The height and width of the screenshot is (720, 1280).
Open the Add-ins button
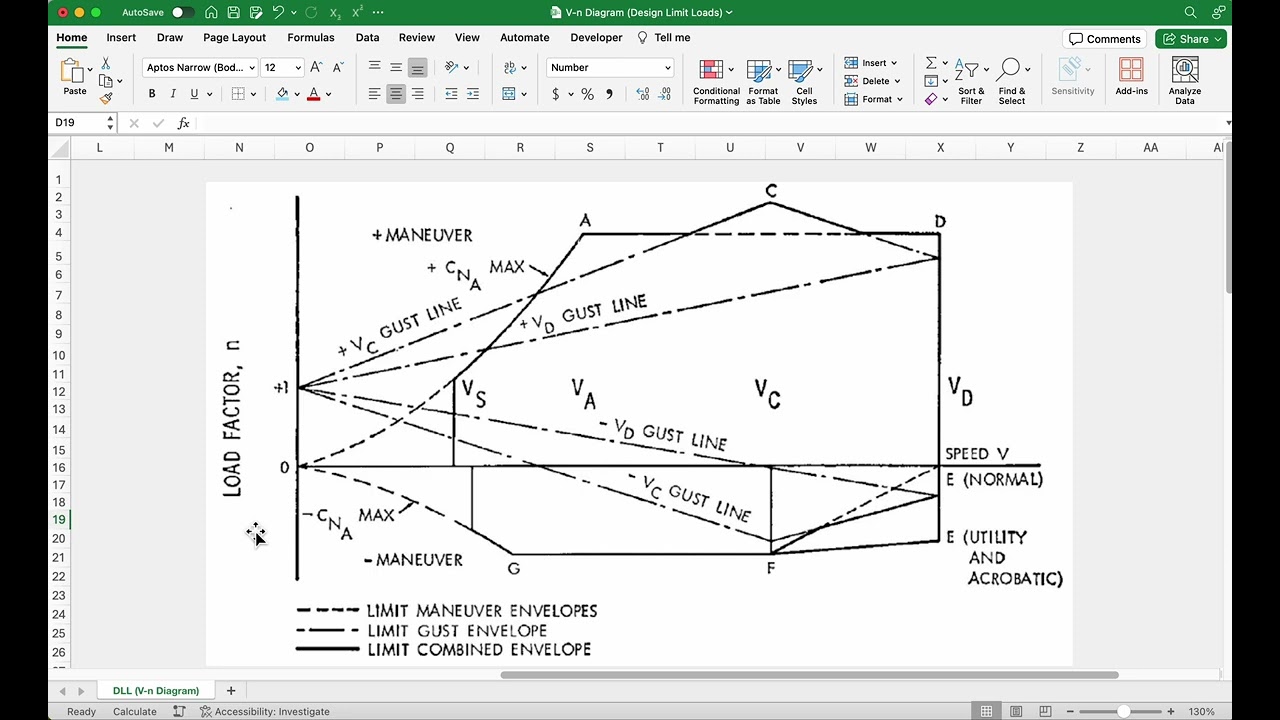tap(1131, 78)
